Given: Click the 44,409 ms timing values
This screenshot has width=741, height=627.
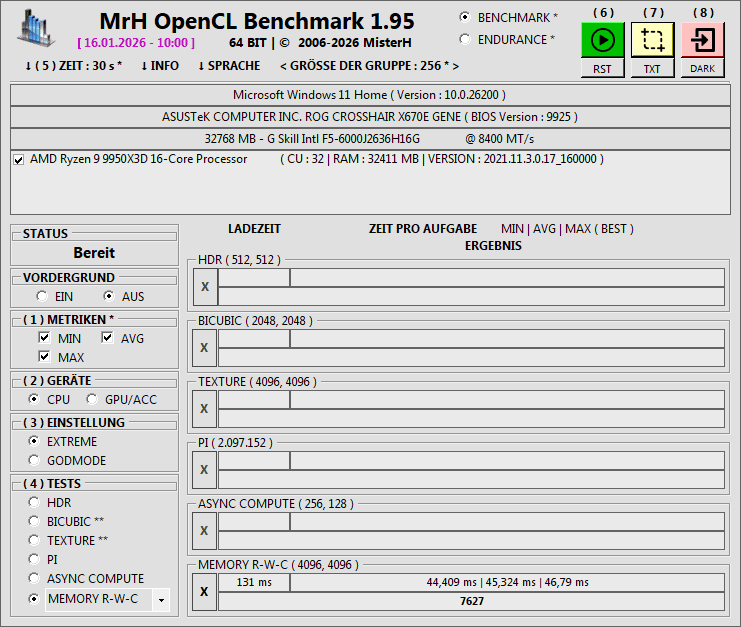Looking at the screenshot, I should tap(508, 583).
